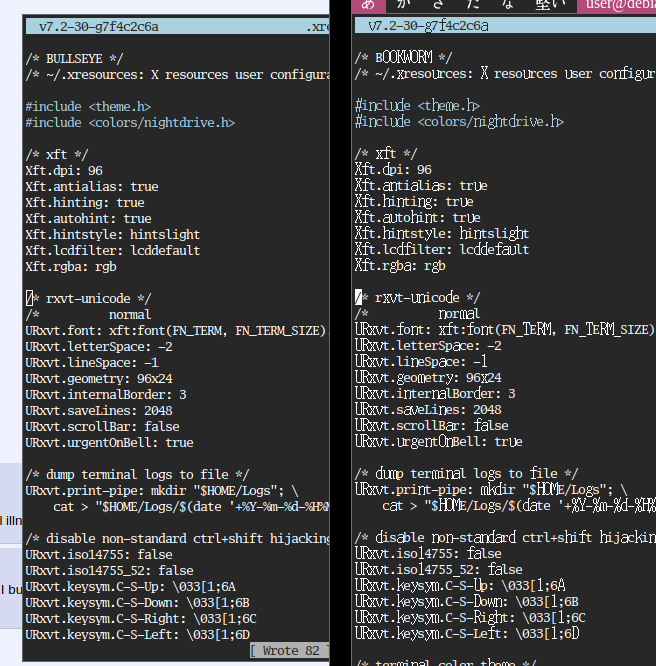Click the 'disable non-standard ctrl+shift' comment in right terminal

point(505,537)
